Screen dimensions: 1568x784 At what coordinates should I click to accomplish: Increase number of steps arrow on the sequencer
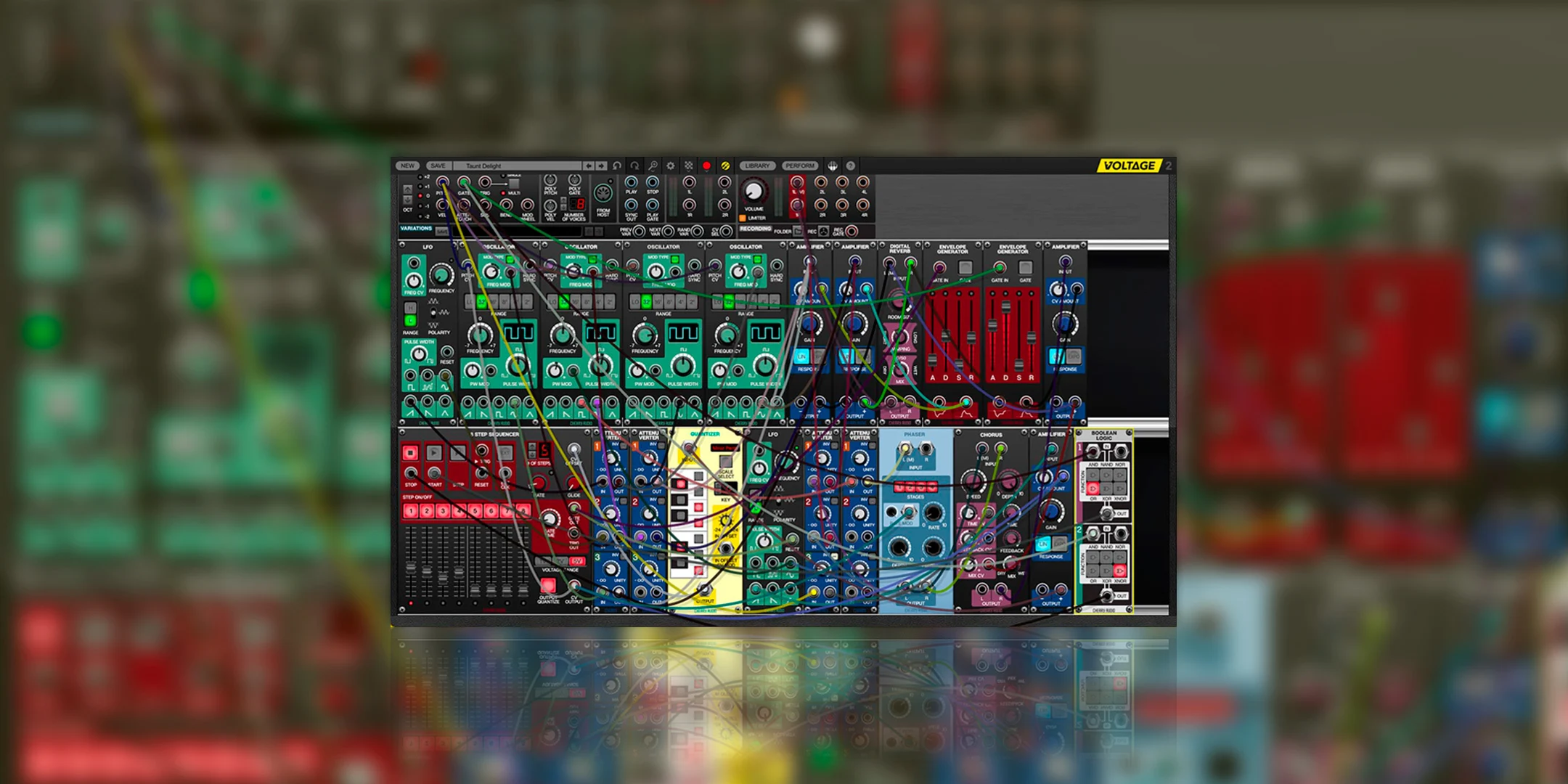[532, 446]
